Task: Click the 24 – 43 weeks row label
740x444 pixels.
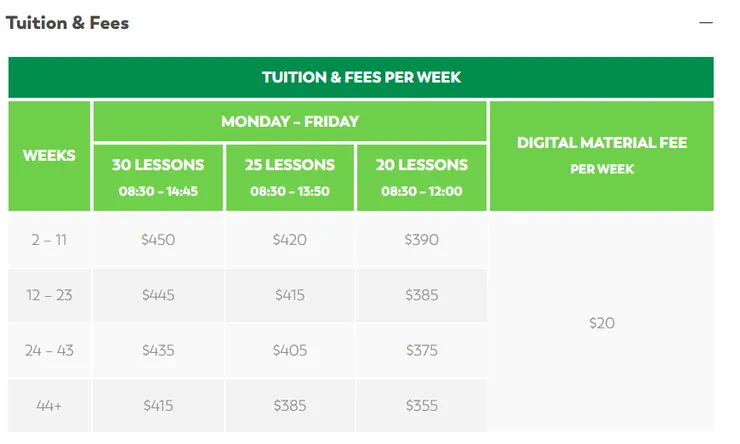Action: (49, 351)
